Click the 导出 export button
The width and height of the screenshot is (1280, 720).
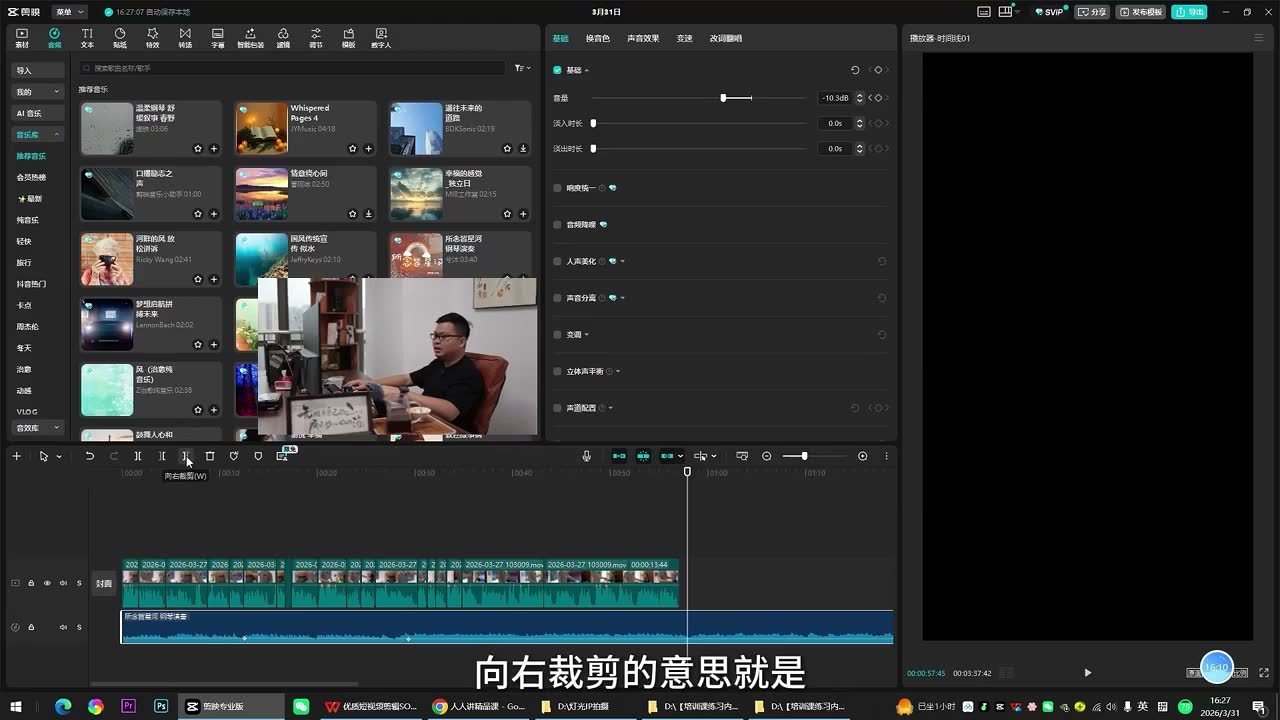(x=1190, y=12)
